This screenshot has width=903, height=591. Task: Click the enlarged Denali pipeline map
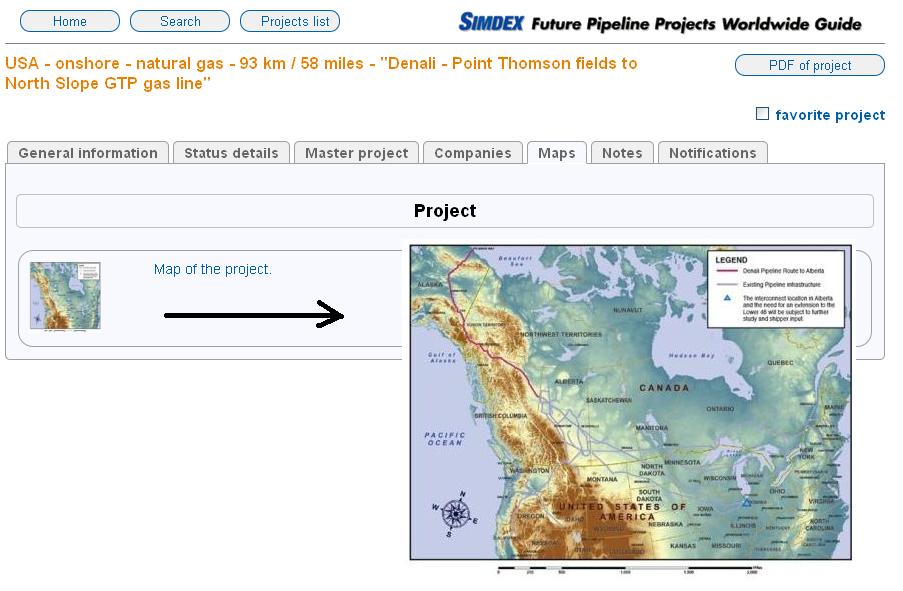631,402
